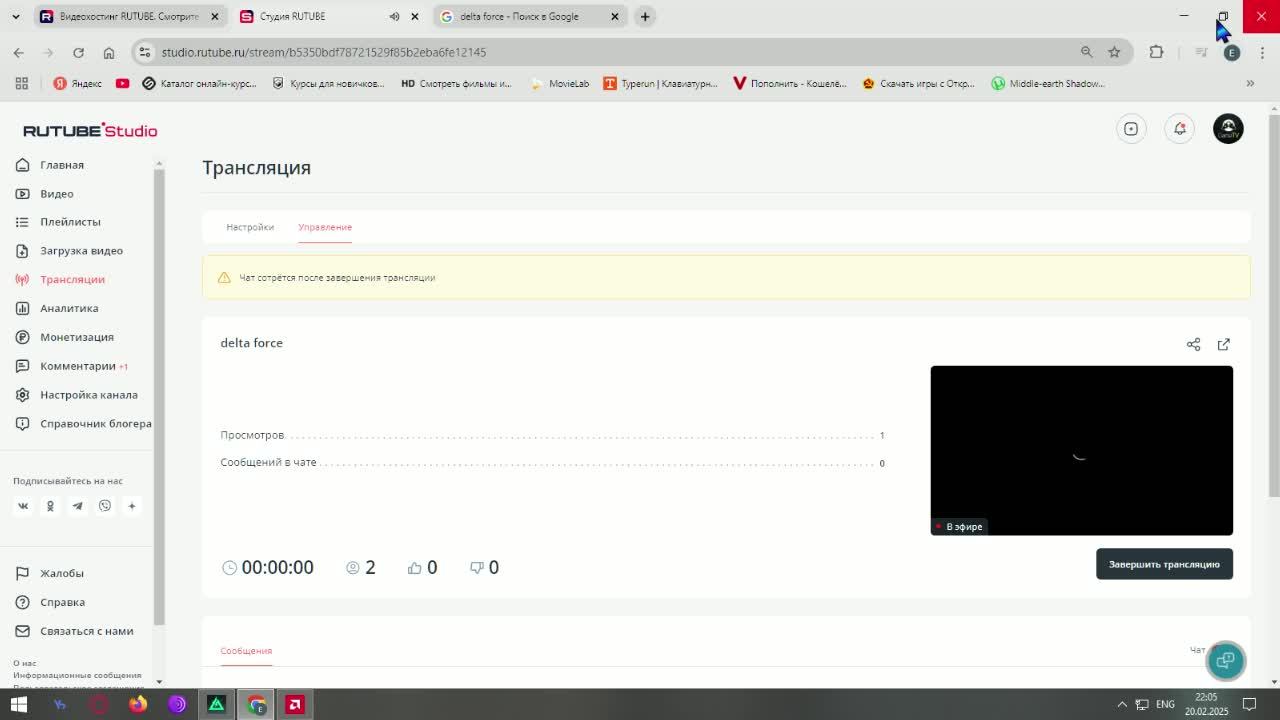Viewport: 1280px width, 720px height.
Task: Show hidden bookmarks with the chevron
Action: click(x=1250, y=84)
